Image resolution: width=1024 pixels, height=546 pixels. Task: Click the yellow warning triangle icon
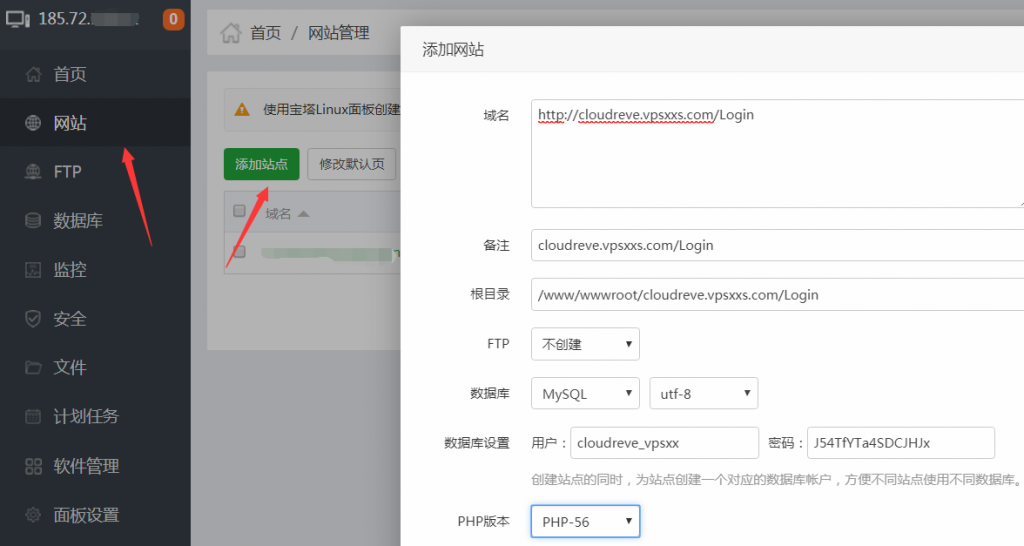pyautogui.click(x=242, y=109)
